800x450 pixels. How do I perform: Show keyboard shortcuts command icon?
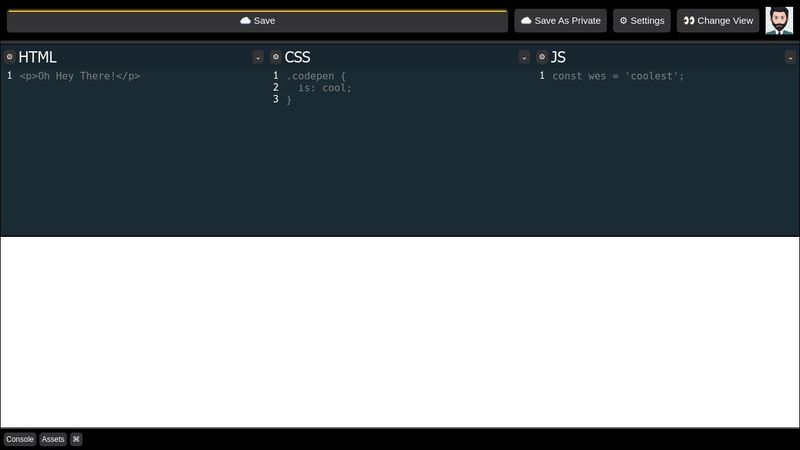pyautogui.click(x=76, y=439)
